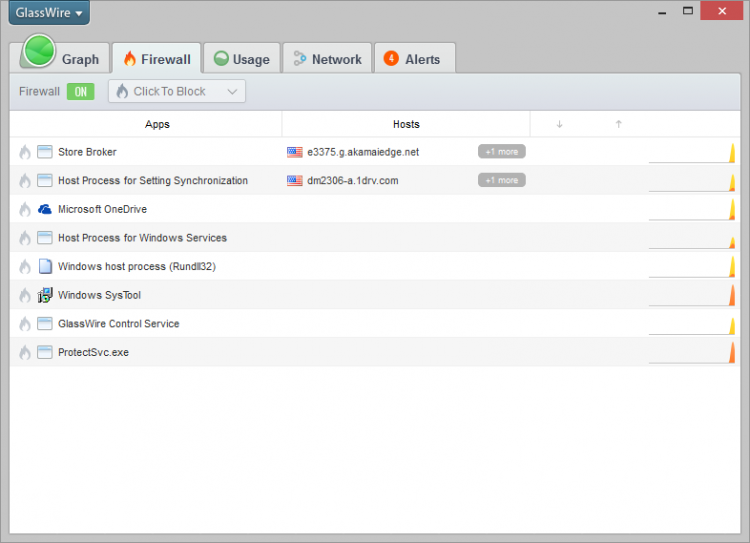750x543 pixels.
Task: Click the Windows SysTool app icon
Action: [44, 295]
